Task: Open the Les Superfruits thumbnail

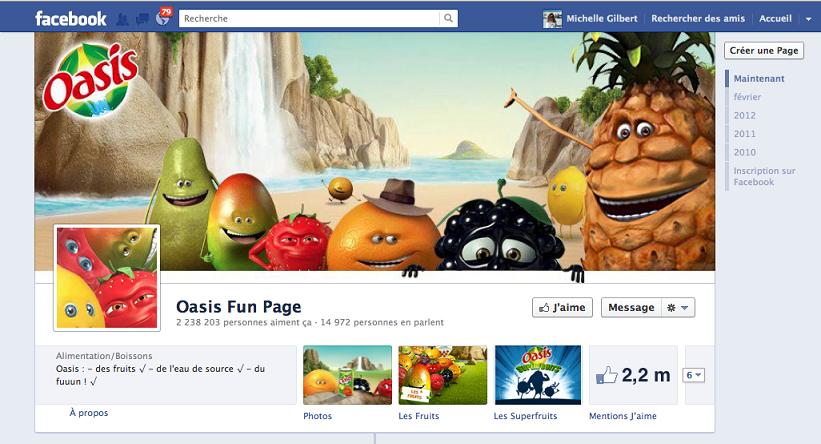Action: click(538, 375)
